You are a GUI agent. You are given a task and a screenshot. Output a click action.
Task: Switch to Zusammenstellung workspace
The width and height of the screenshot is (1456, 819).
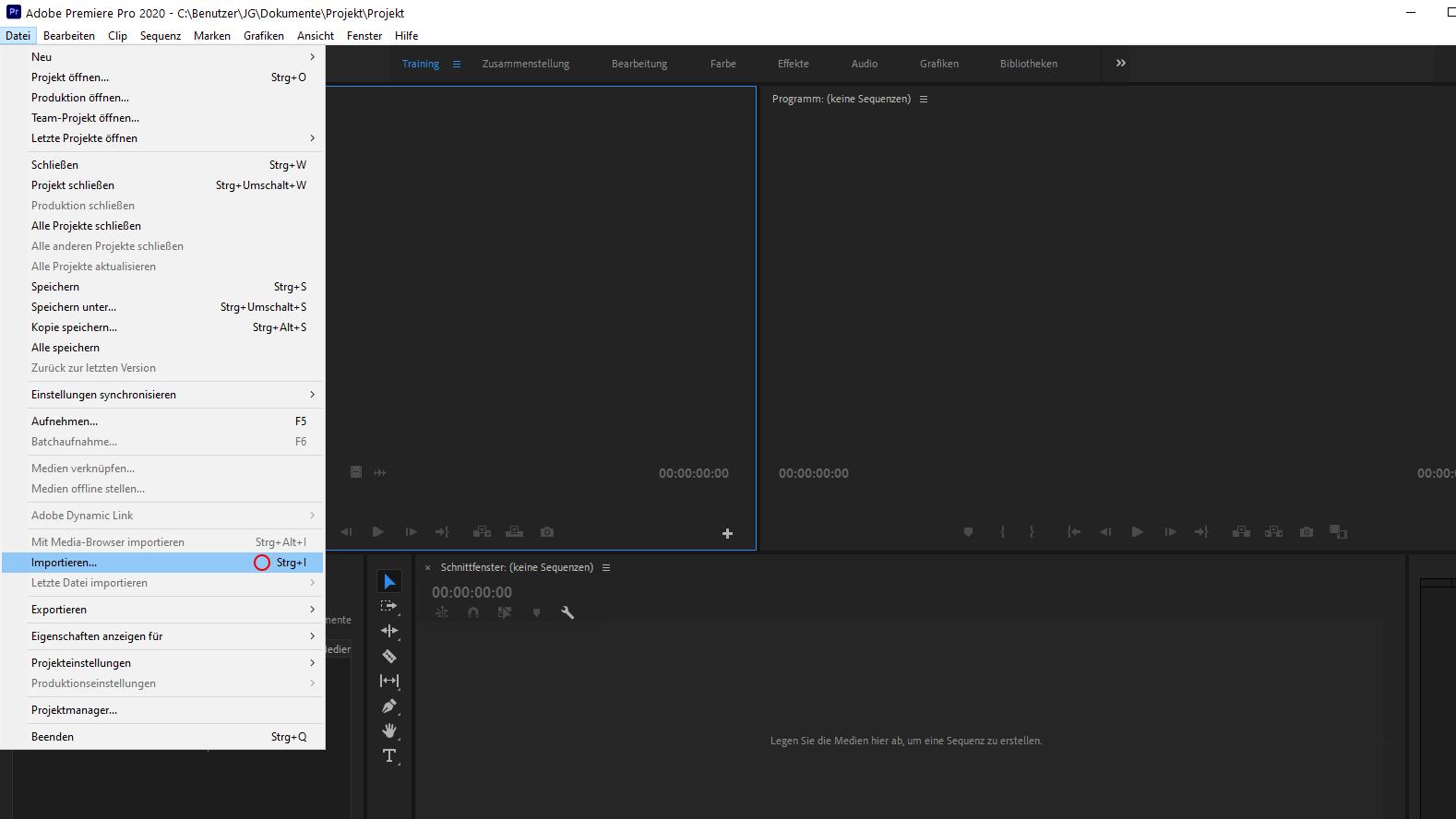(x=526, y=64)
